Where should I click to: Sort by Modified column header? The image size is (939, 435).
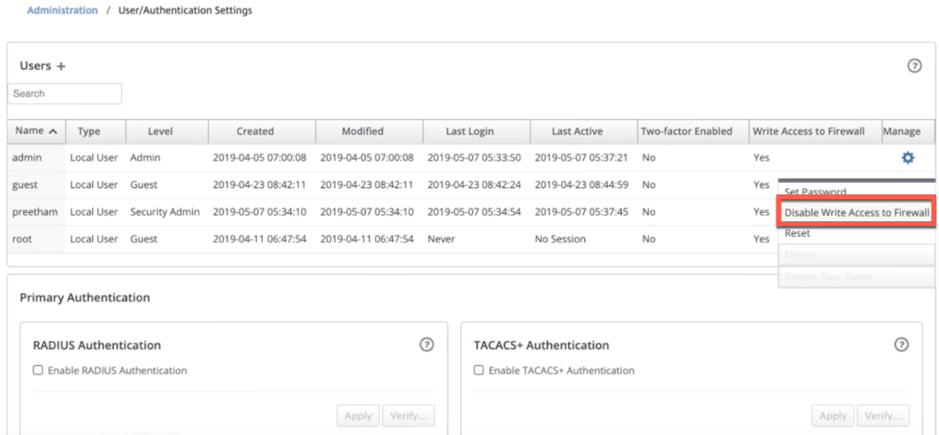tap(369, 131)
